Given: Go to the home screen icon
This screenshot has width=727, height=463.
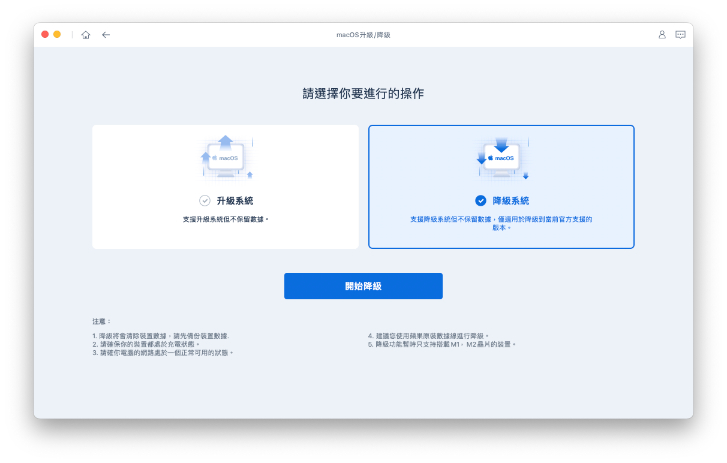Looking at the screenshot, I should (x=86, y=35).
